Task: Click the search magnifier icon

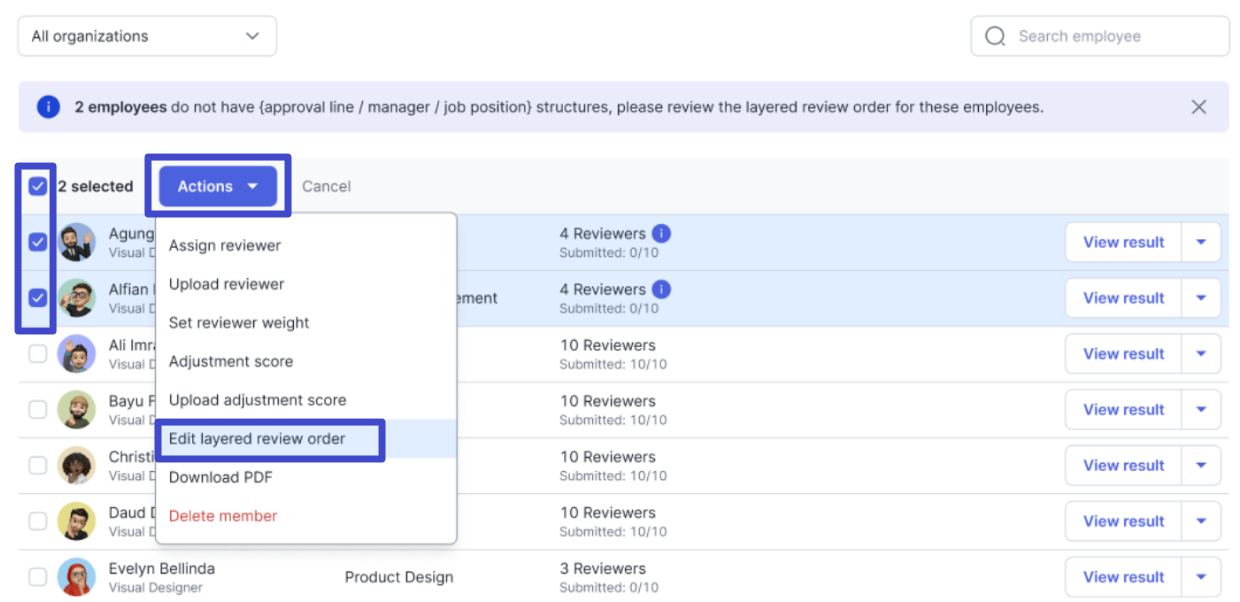Action: [995, 37]
